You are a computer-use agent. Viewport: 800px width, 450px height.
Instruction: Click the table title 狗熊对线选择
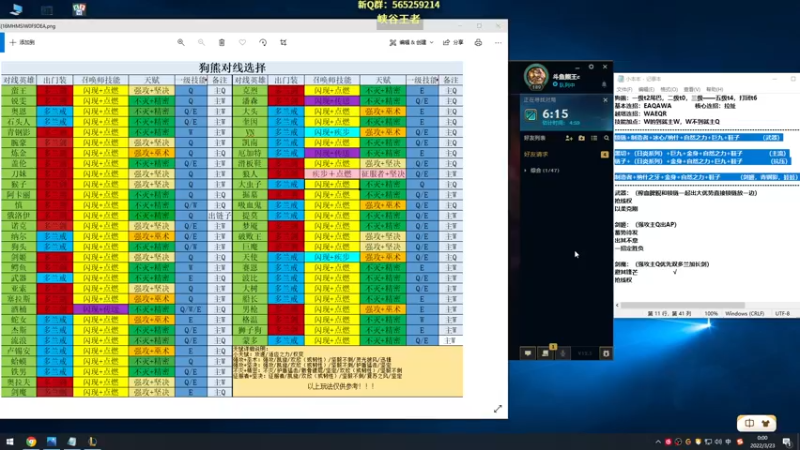pyautogui.click(x=232, y=67)
